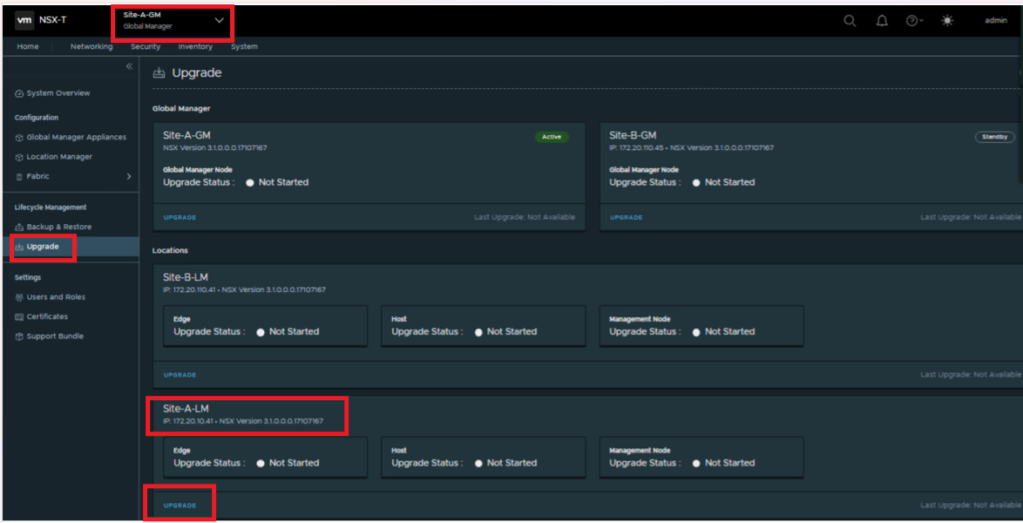Image resolution: width=1023 pixels, height=523 pixels.
Task: Open Certificates settings
Action: pos(47,316)
